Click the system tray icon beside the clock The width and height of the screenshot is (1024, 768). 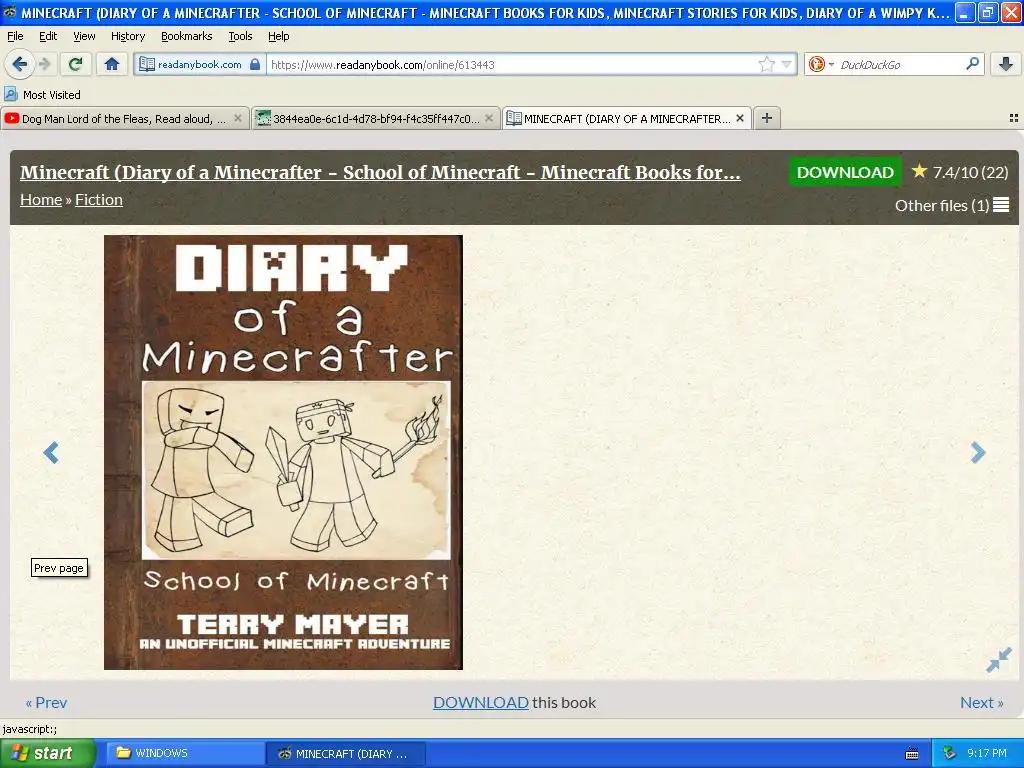coord(950,754)
